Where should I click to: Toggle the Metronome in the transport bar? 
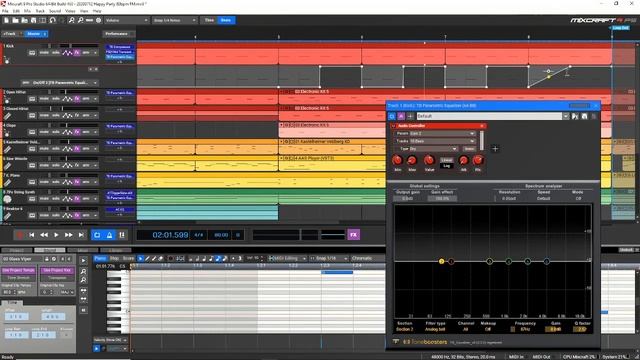tap(109, 235)
